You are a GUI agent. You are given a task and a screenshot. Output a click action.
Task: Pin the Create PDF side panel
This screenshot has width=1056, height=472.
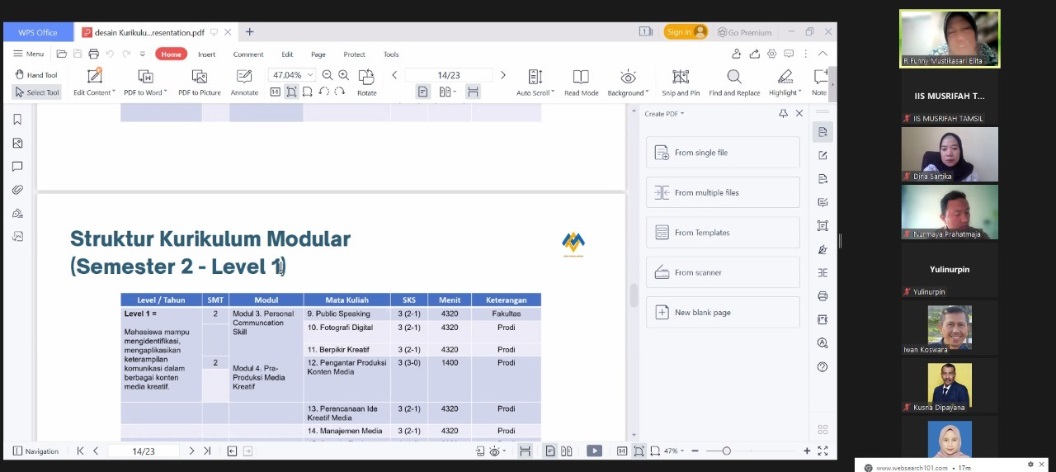point(783,114)
